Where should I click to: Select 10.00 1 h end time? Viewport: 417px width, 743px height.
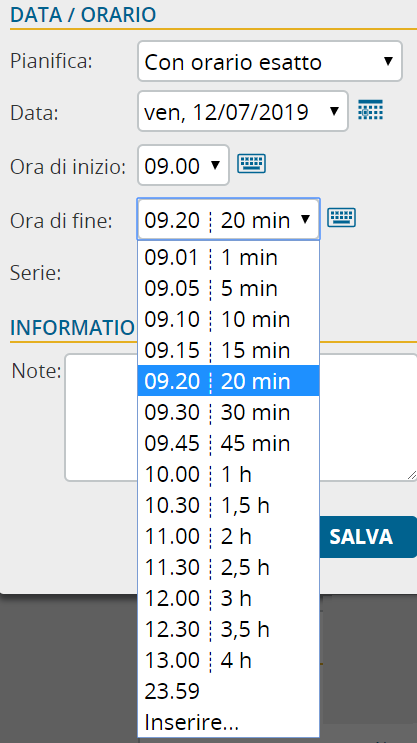click(228, 474)
